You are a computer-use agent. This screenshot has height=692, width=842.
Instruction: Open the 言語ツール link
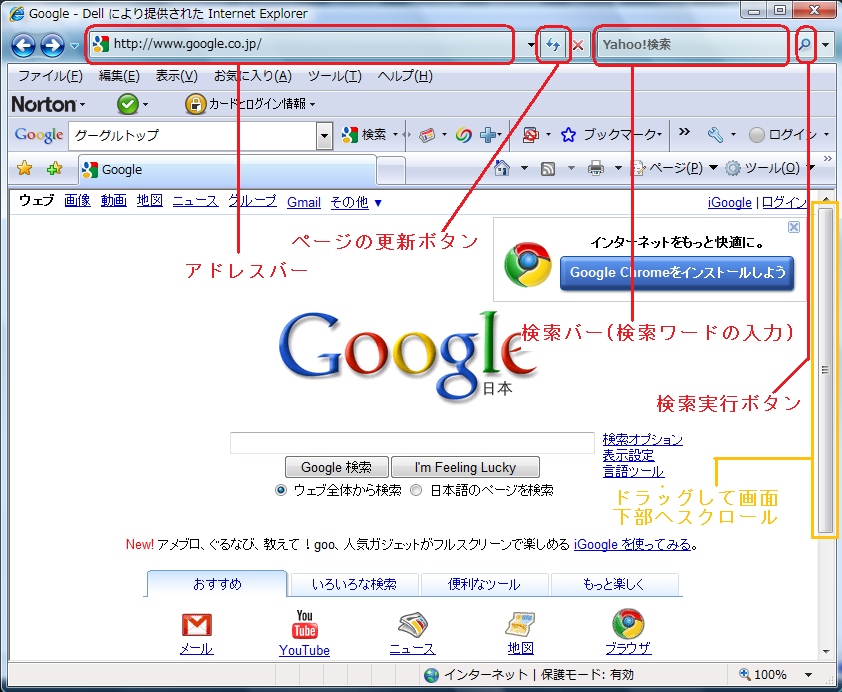(x=633, y=471)
